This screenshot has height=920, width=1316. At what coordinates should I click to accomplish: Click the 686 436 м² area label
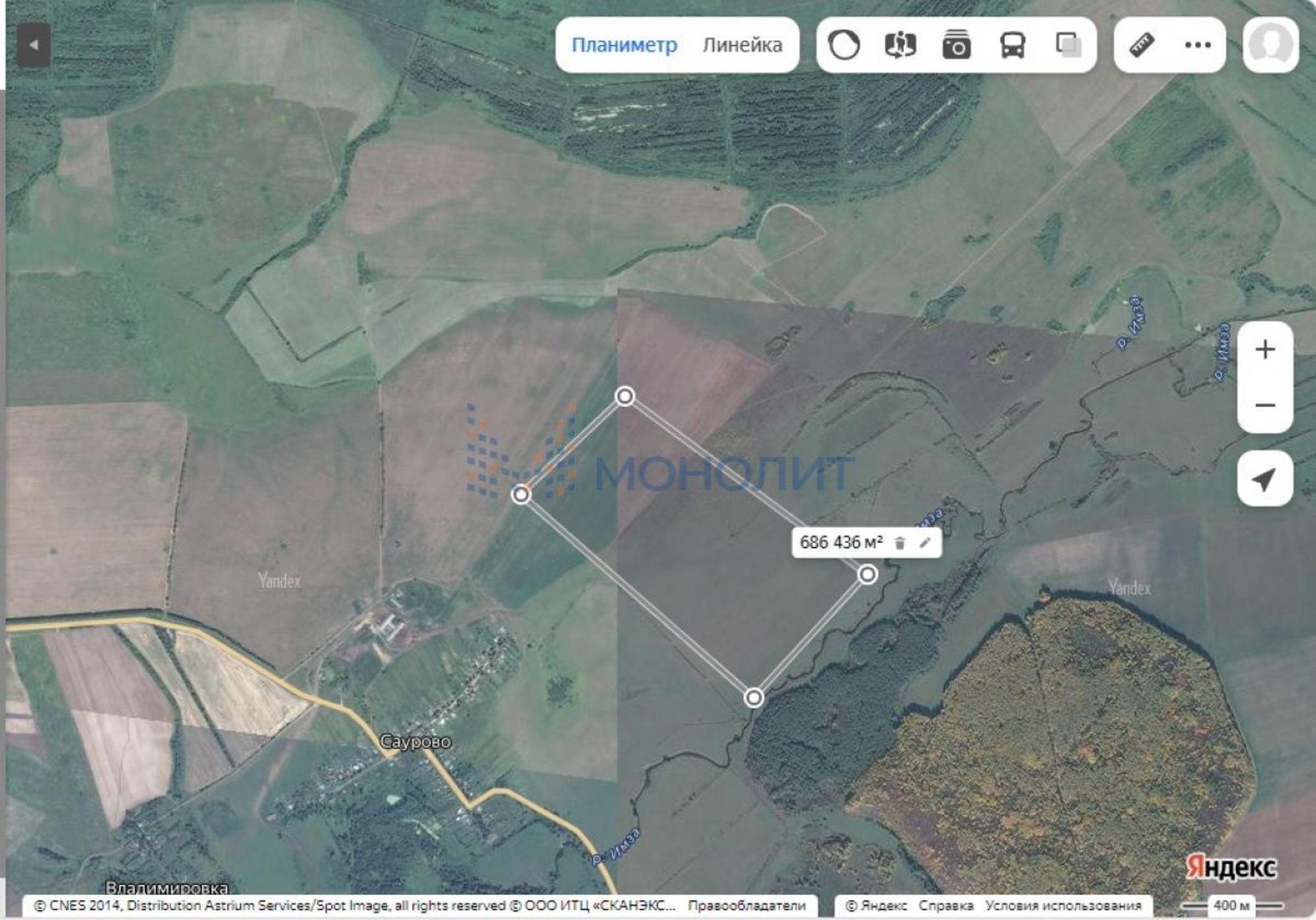(841, 543)
